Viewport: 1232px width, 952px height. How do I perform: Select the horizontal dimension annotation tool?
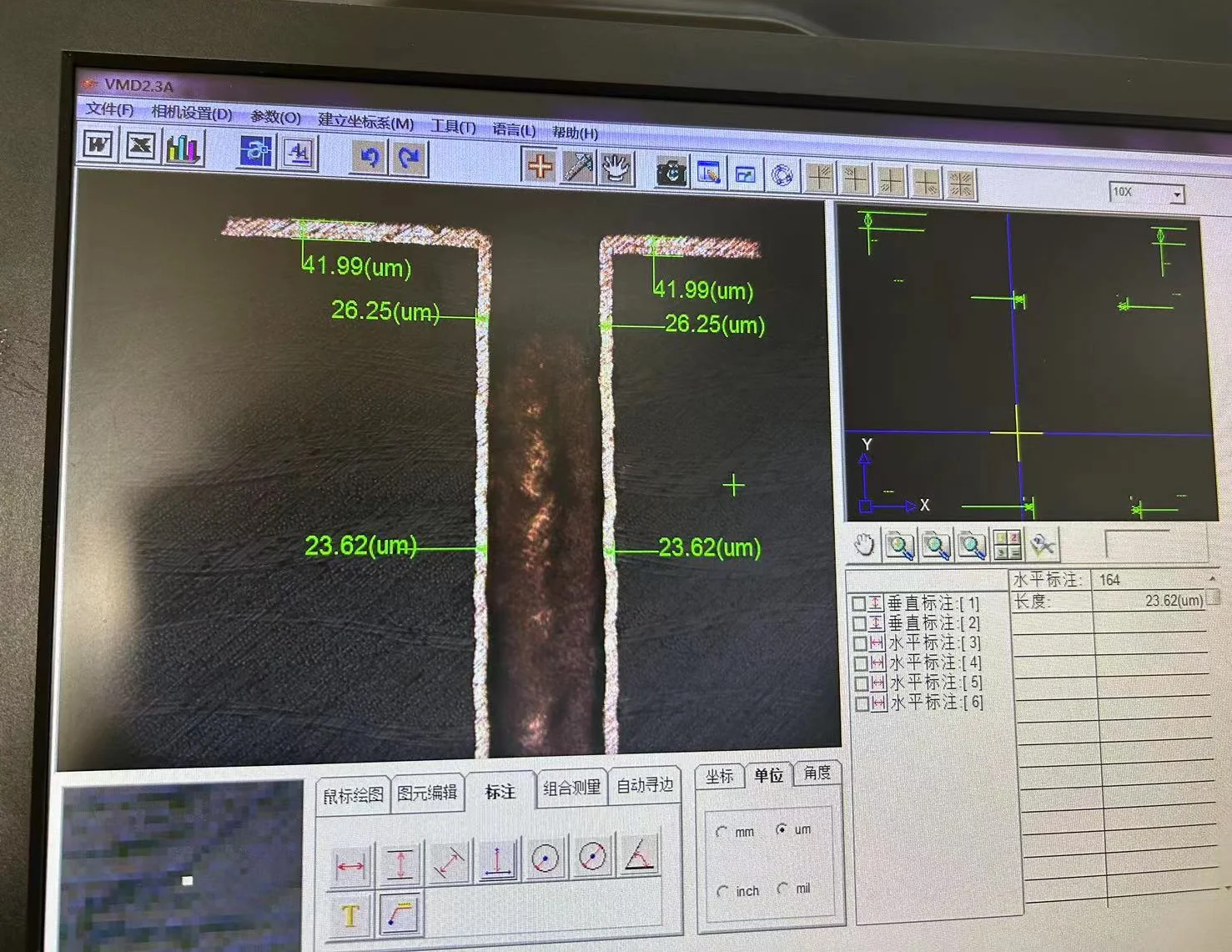coord(350,864)
